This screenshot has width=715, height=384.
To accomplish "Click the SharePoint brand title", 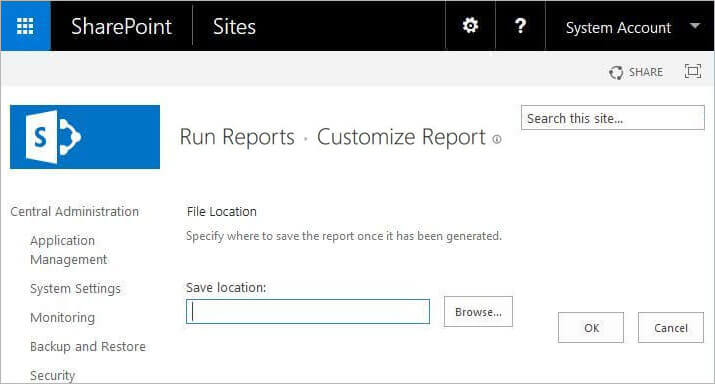I will tap(121, 26).
